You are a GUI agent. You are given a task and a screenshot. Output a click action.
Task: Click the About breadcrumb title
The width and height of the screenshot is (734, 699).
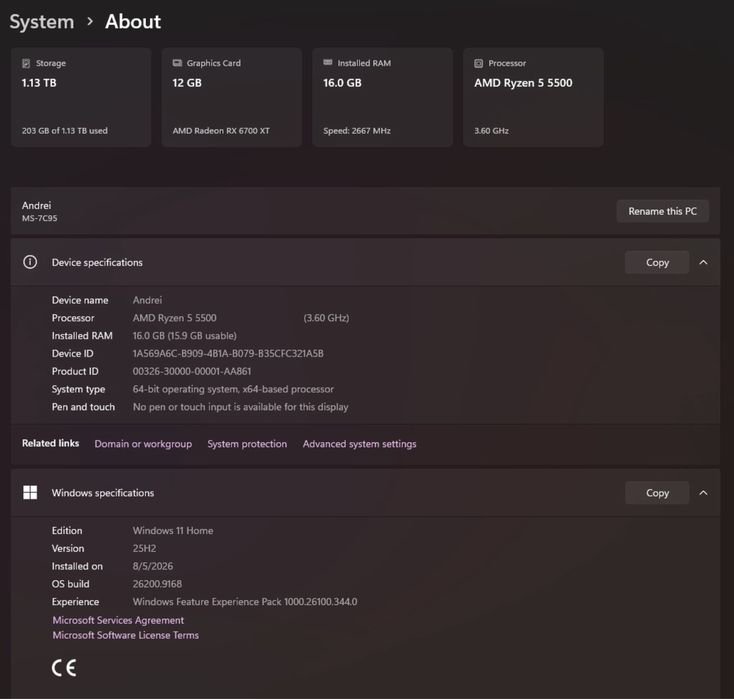click(133, 22)
